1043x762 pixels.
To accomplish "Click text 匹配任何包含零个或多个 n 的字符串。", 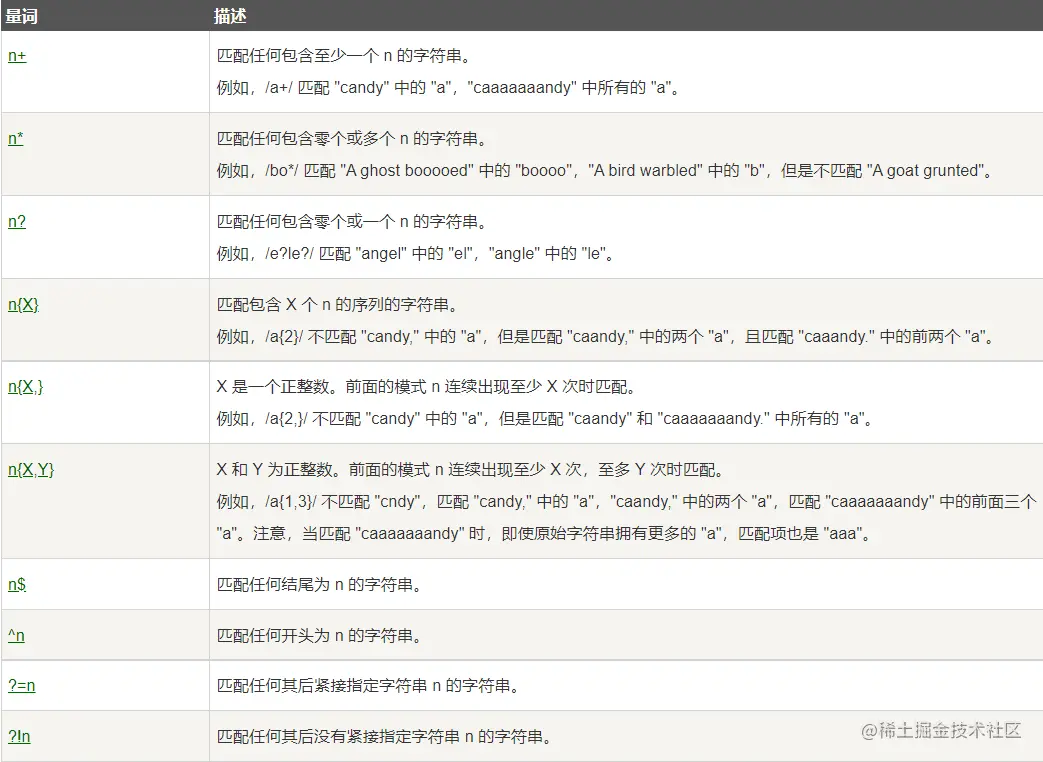I will (x=353, y=138).
